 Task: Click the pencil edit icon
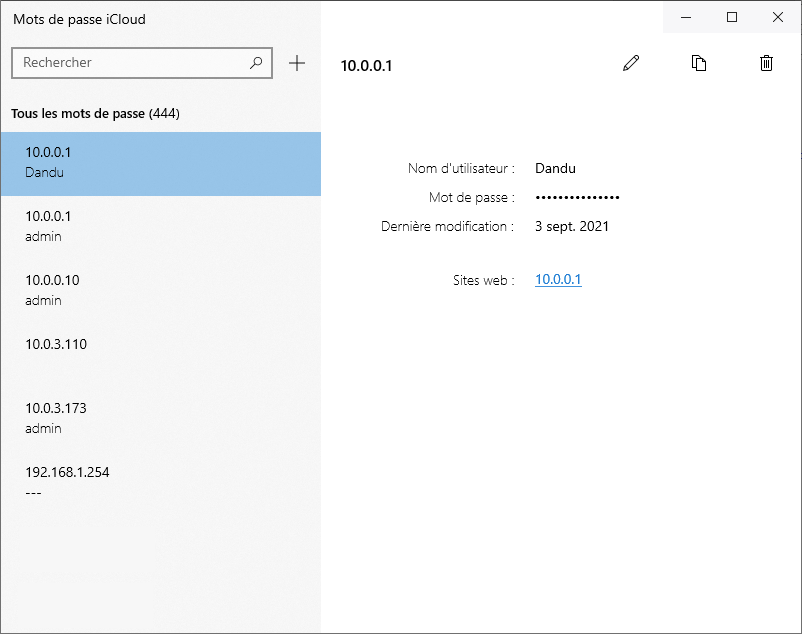click(x=631, y=63)
